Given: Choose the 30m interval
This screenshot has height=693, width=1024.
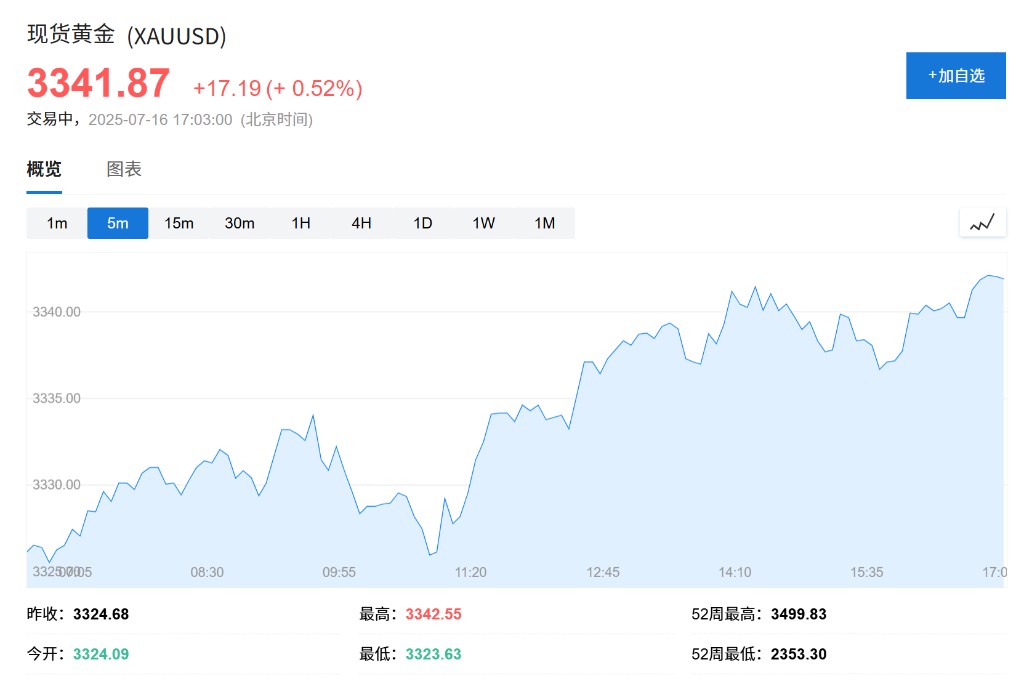Looking at the screenshot, I should (x=240, y=223).
